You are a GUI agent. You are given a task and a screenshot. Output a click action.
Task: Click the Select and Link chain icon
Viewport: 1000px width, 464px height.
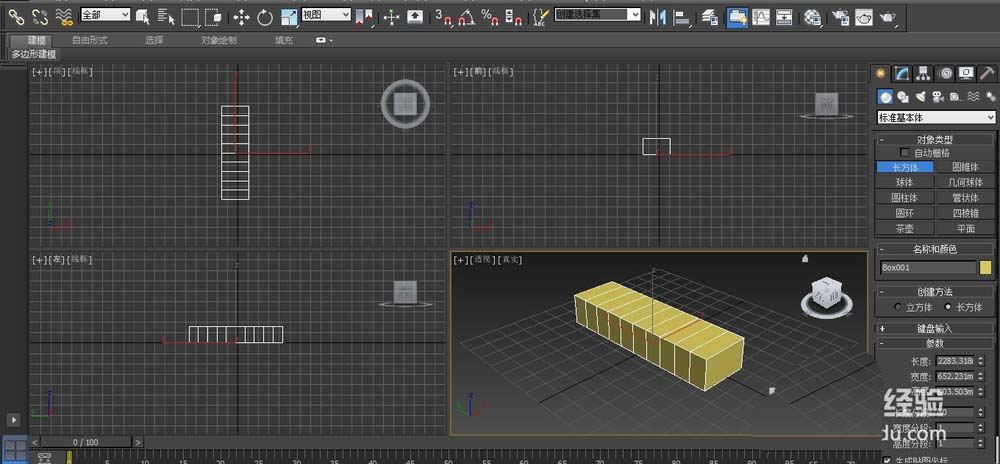(15, 16)
